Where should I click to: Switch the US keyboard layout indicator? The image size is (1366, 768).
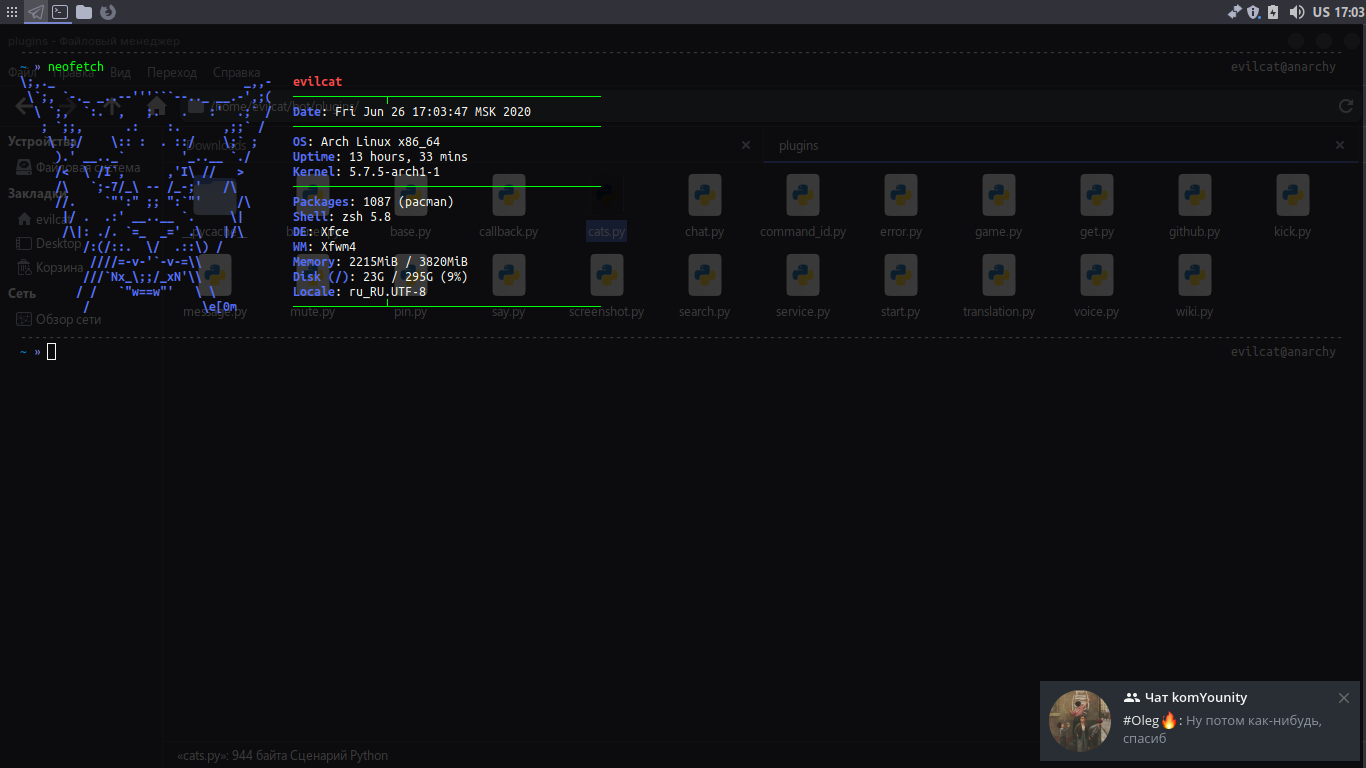pos(1321,12)
